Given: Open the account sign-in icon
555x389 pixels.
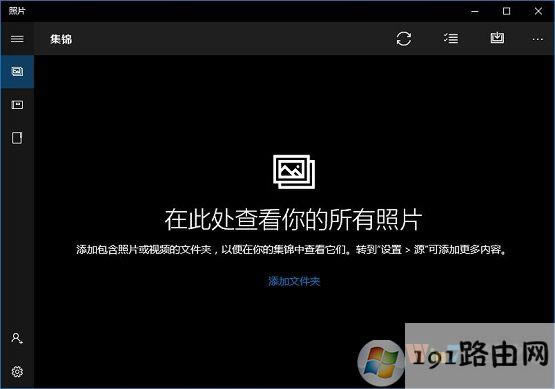Looking at the screenshot, I should [x=17, y=338].
